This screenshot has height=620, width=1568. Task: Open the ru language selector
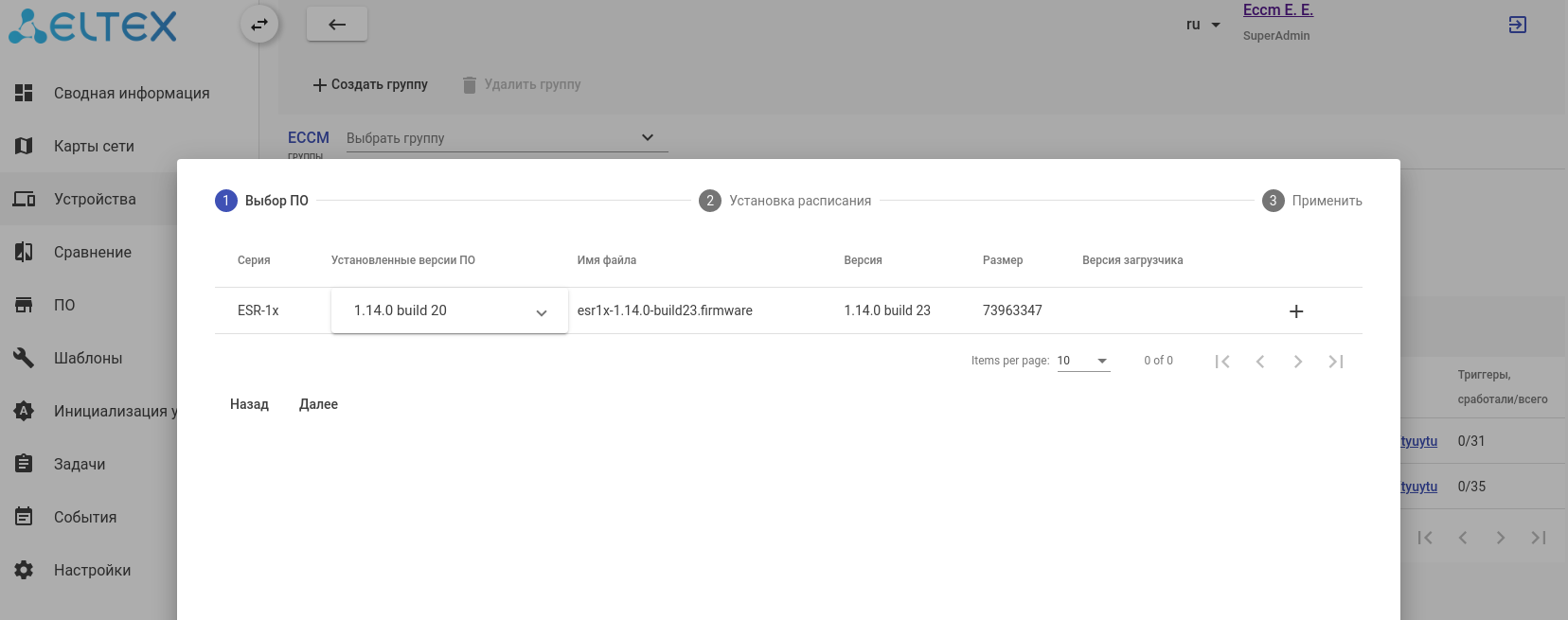tap(1203, 25)
